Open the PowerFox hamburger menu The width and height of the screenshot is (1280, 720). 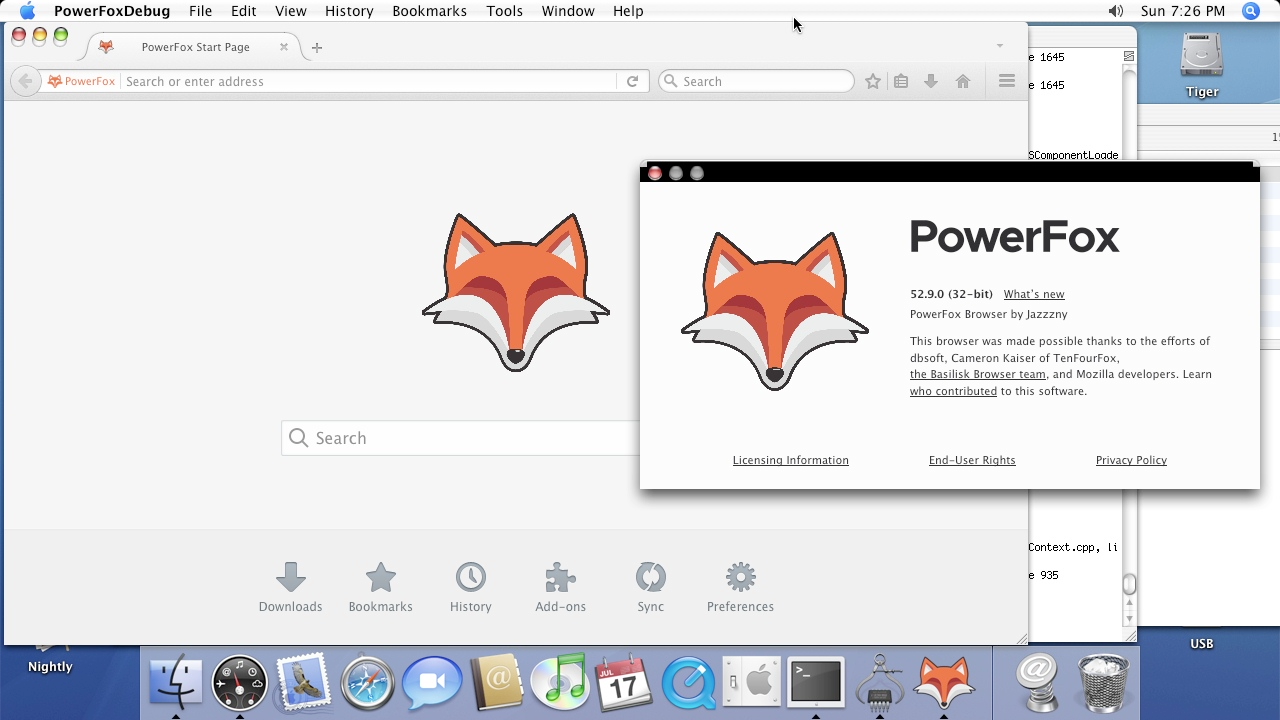pyautogui.click(x=1007, y=81)
